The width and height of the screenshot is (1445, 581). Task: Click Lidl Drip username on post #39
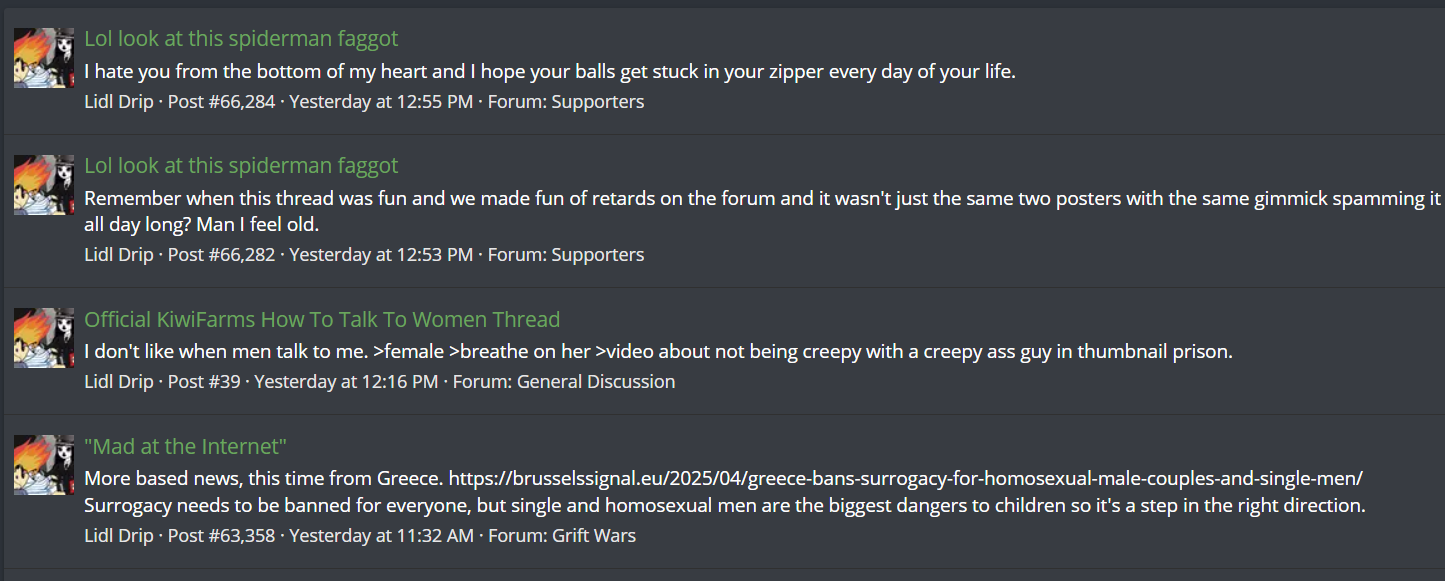pos(119,382)
